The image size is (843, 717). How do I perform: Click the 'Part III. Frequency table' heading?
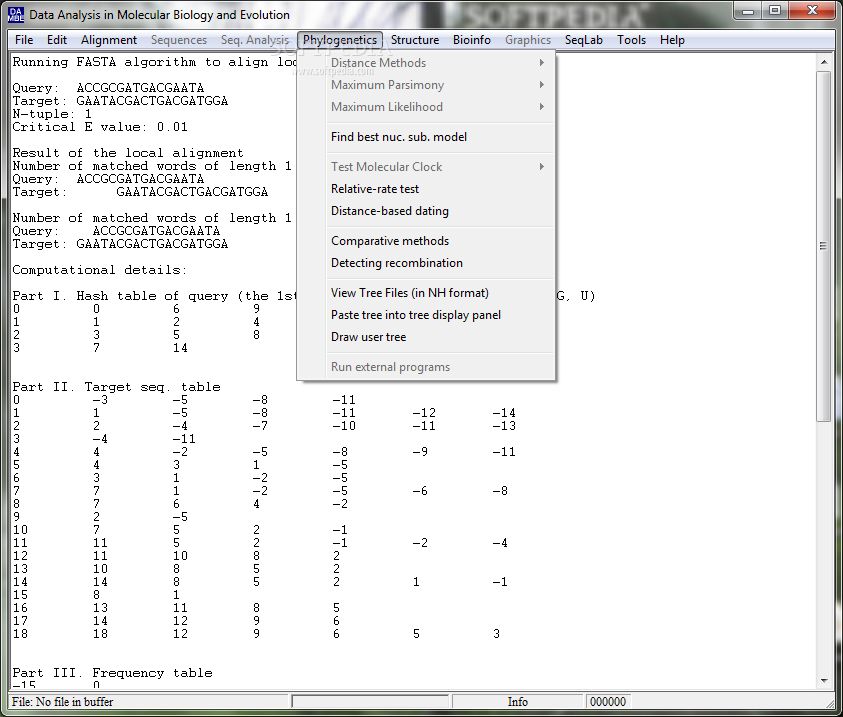tap(112, 673)
